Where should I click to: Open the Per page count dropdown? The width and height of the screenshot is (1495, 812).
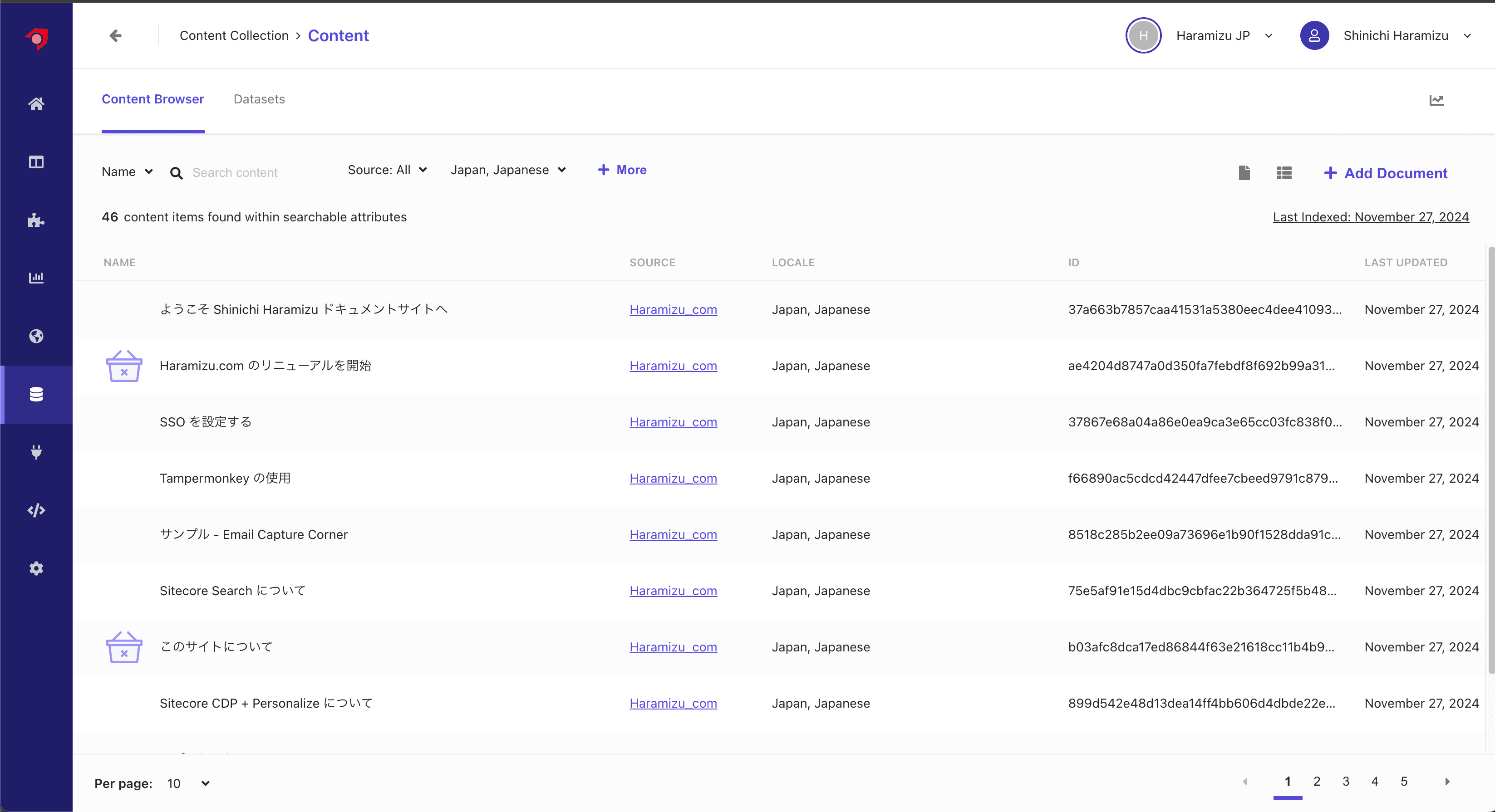click(188, 783)
